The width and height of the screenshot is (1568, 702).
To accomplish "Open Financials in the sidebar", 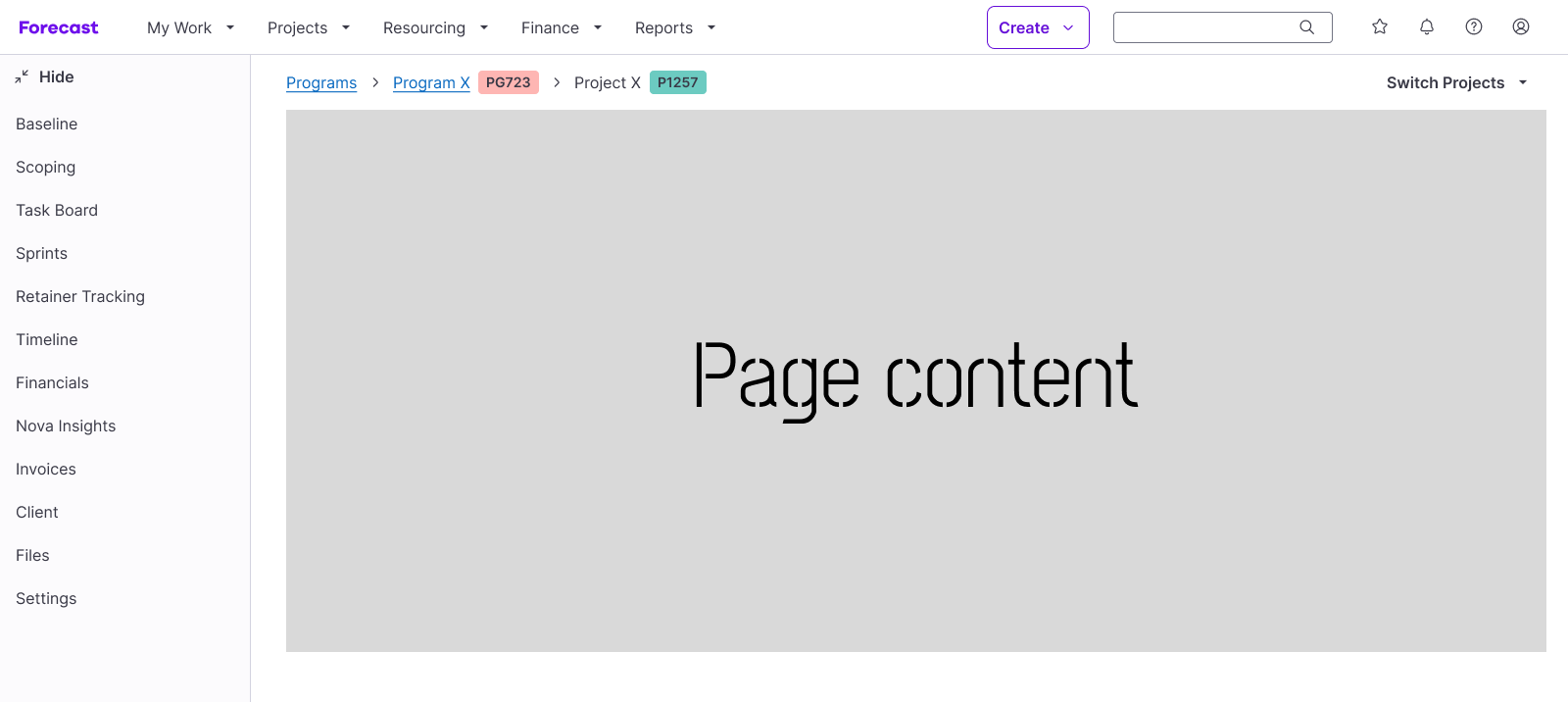I will tap(52, 382).
